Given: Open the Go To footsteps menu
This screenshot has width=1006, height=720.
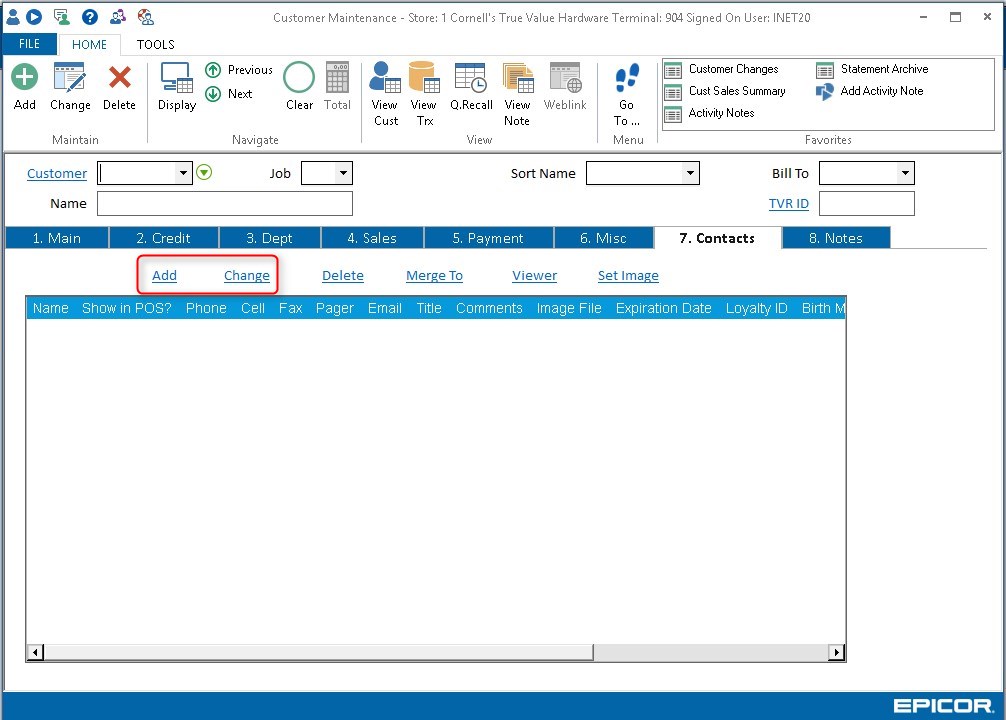Looking at the screenshot, I should point(627,79).
